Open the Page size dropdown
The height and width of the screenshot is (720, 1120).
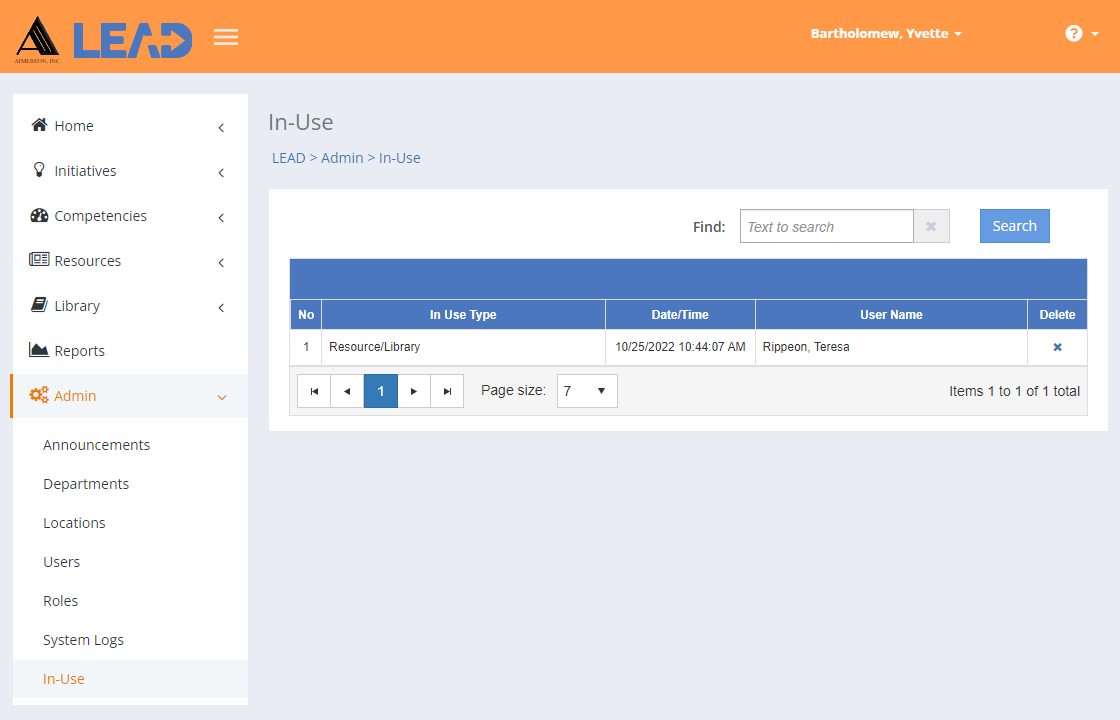pos(587,391)
